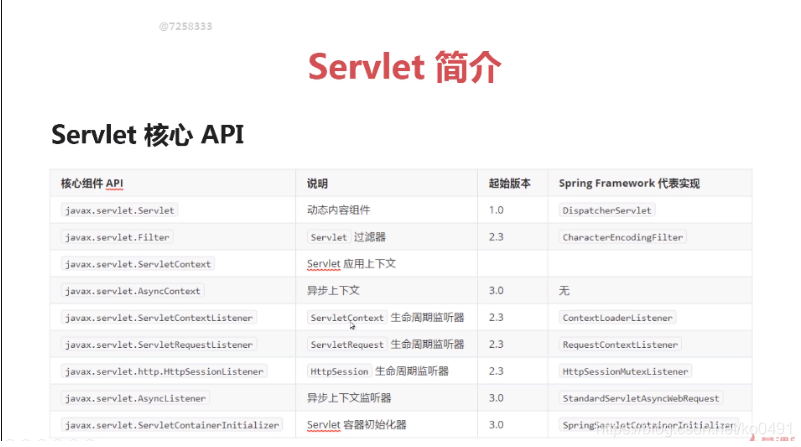Click the 'Servlet 简介' slide title
This screenshot has height=447, width=801.
click(x=405, y=67)
